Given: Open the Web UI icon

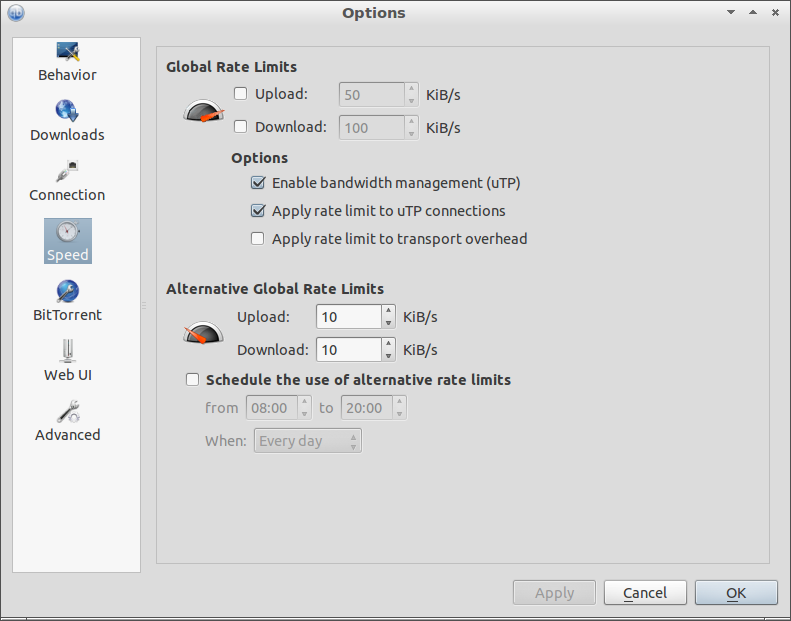Looking at the screenshot, I should point(67,351).
